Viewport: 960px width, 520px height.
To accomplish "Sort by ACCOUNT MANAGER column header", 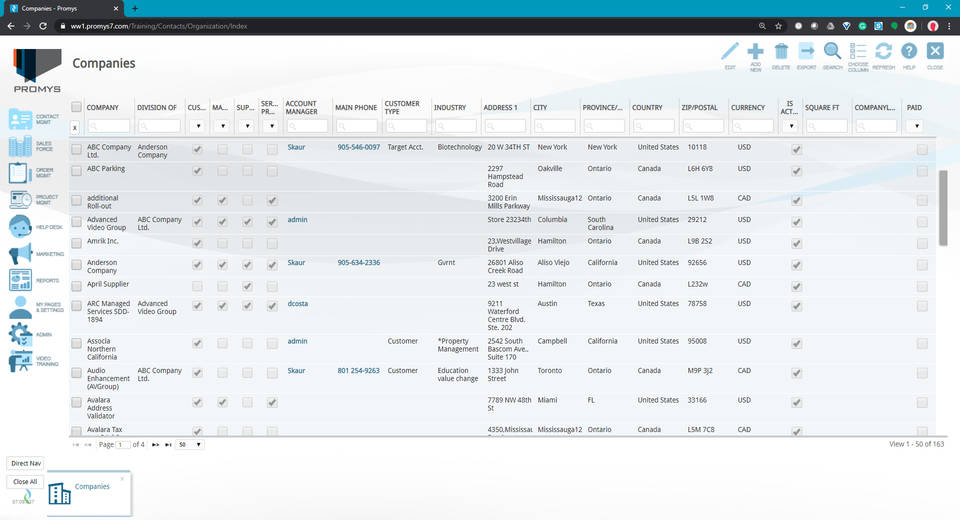I will pos(301,107).
